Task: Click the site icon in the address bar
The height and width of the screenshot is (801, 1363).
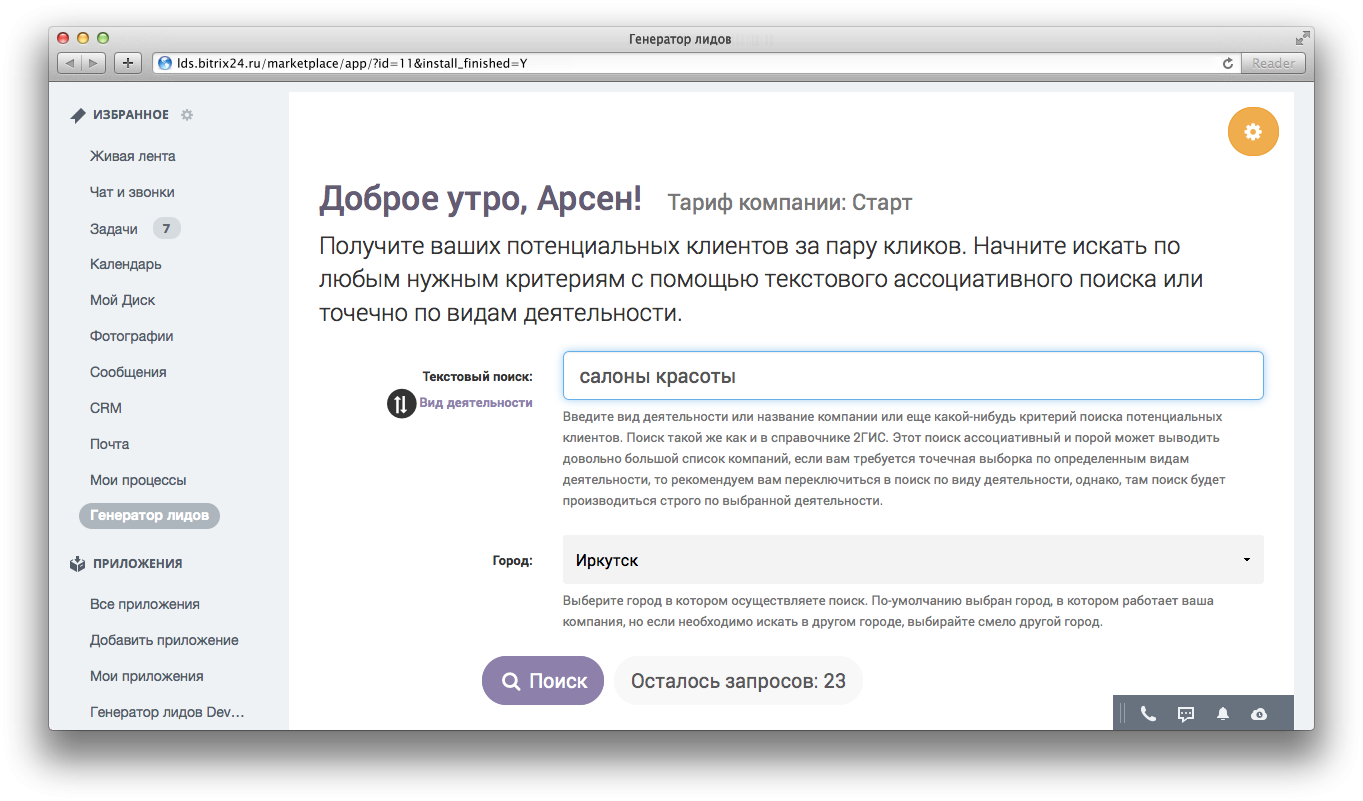Action: [x=163, y=62]
